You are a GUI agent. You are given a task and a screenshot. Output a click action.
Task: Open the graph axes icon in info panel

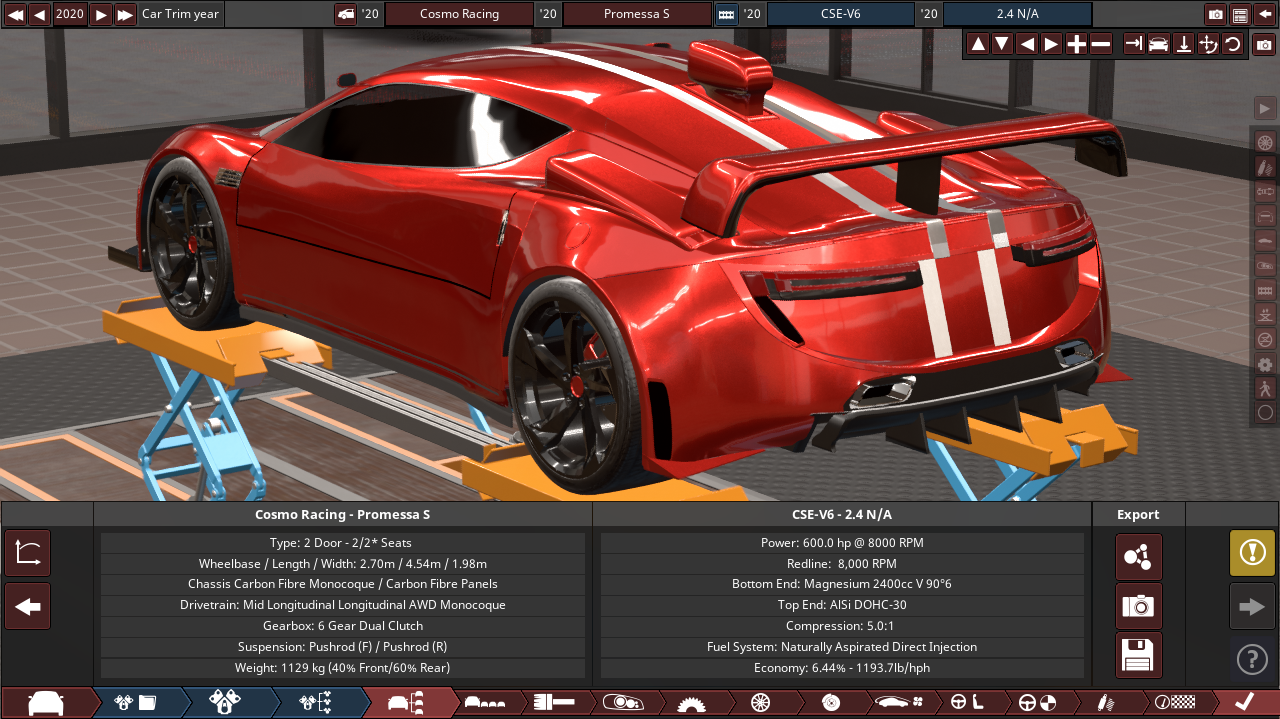pyautogui.click(x=28, y=553)
